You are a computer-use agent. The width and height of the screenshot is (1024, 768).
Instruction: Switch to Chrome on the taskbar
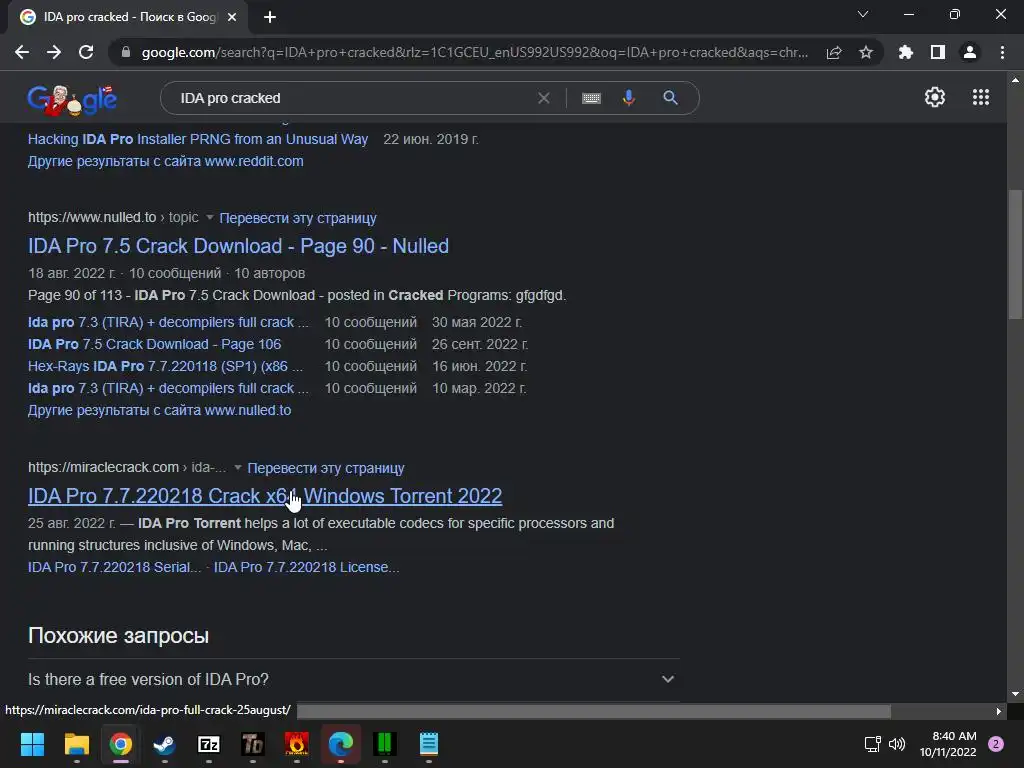point(121,744)
